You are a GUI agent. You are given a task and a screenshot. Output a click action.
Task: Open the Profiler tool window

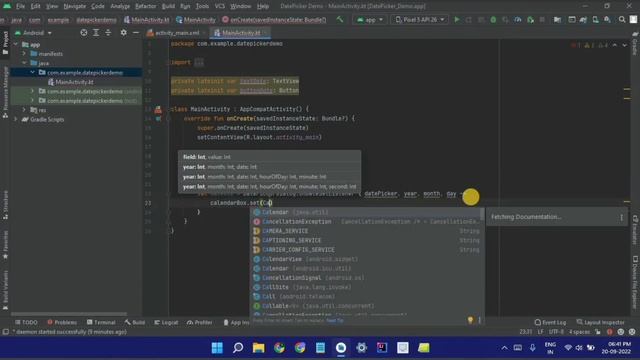200,322
